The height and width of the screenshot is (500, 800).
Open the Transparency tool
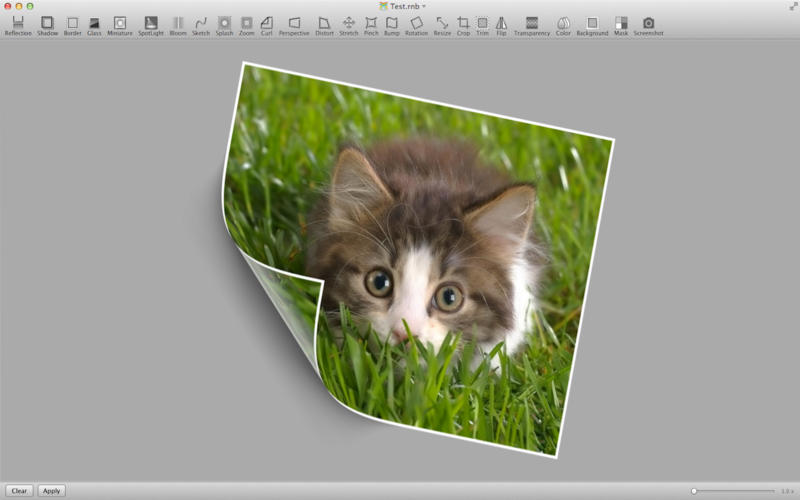click(532, 26)
